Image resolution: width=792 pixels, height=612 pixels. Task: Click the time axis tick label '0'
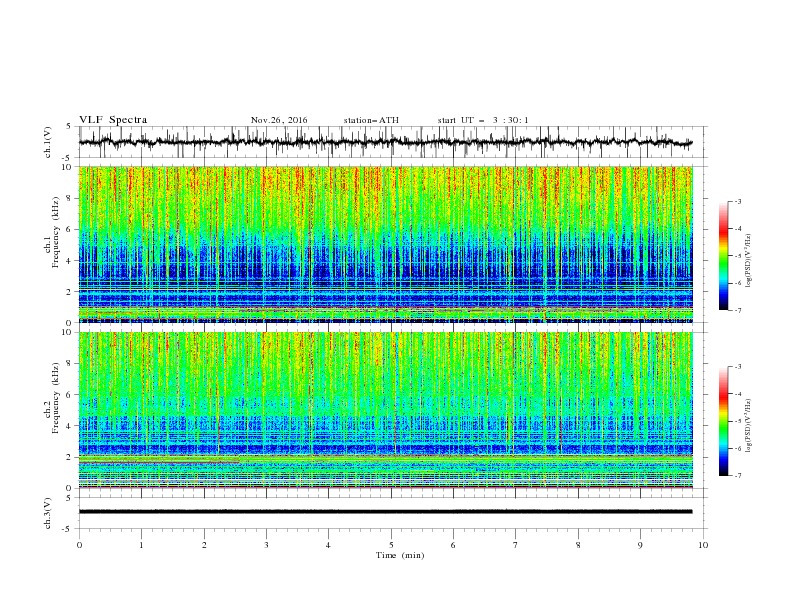[79, 545]
